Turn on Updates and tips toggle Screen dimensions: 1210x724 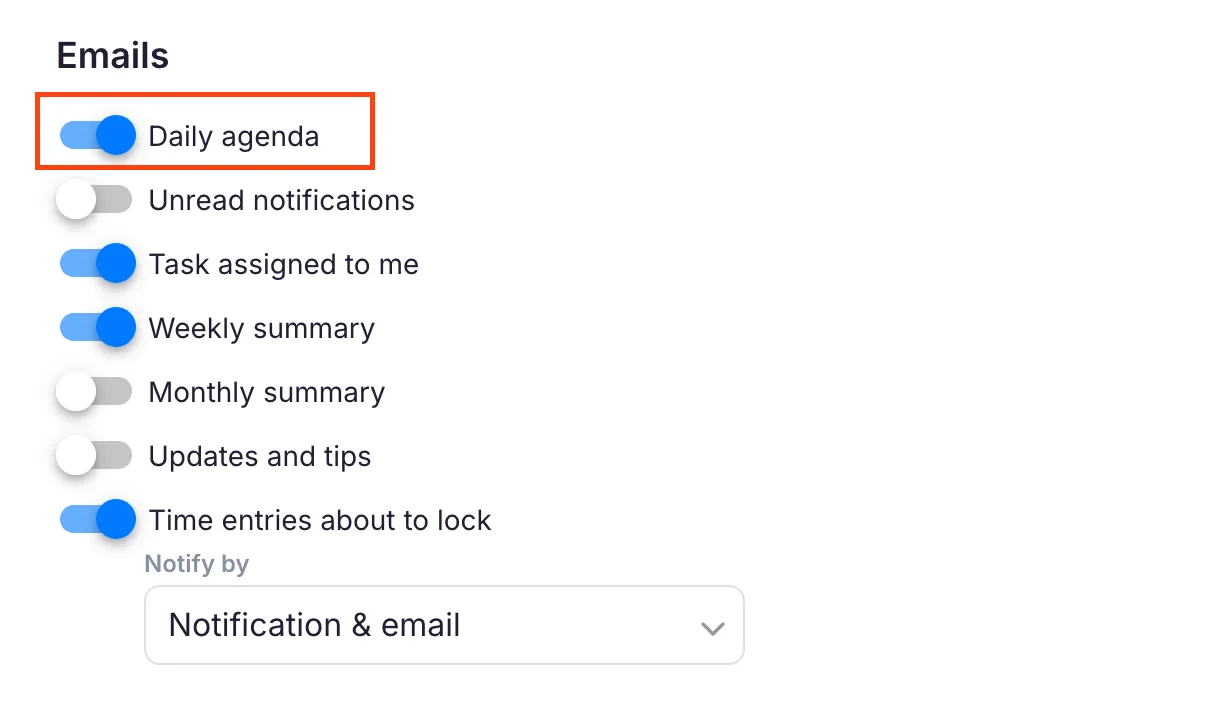coord(94,456)
